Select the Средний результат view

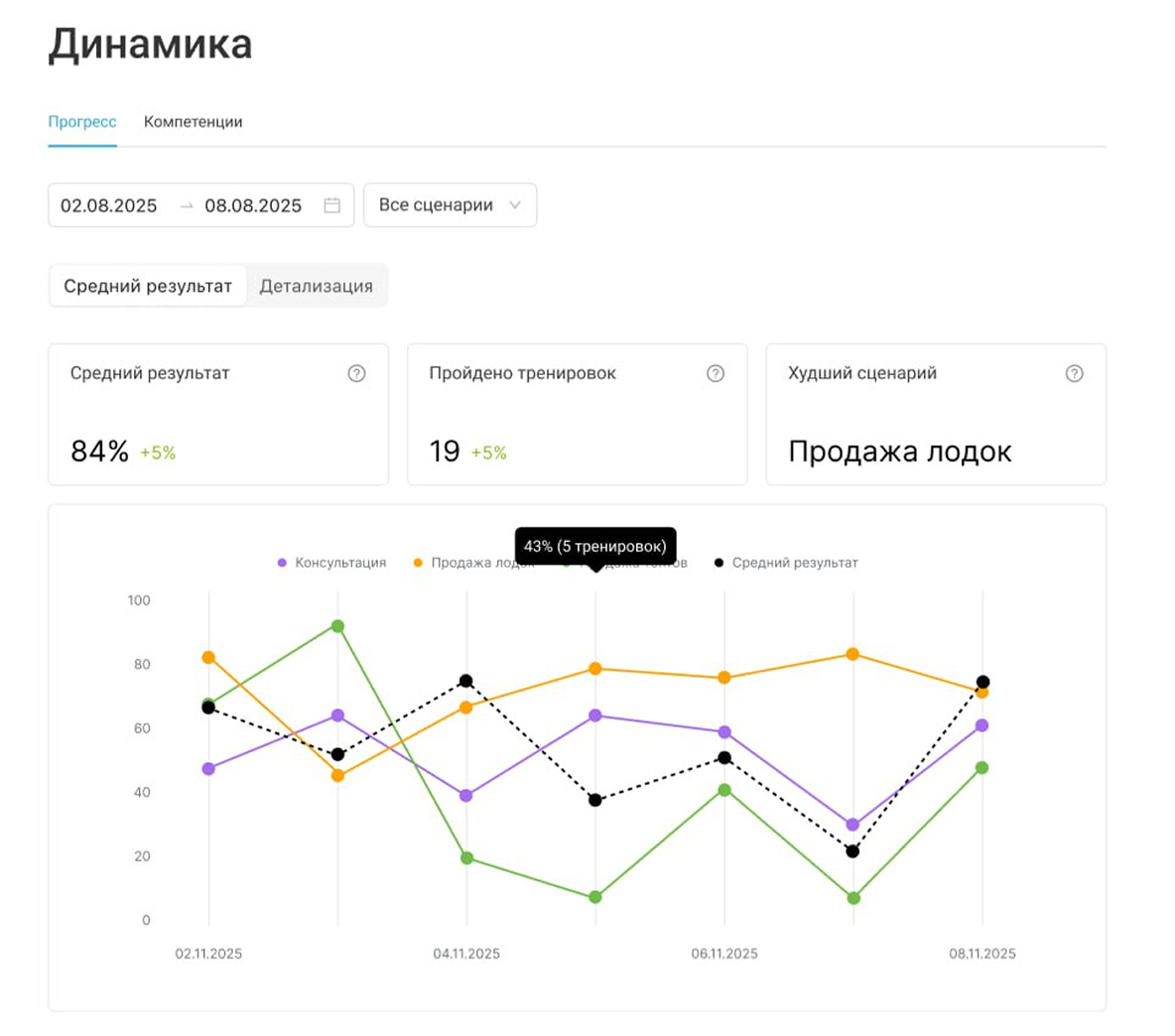(x=148, y=286)
